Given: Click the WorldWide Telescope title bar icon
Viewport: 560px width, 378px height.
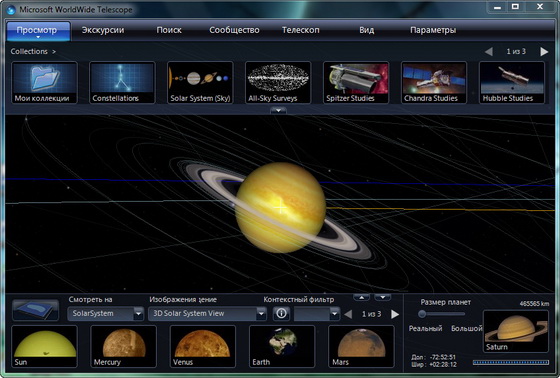Looking at the screenshot, I should coord(11,10).
